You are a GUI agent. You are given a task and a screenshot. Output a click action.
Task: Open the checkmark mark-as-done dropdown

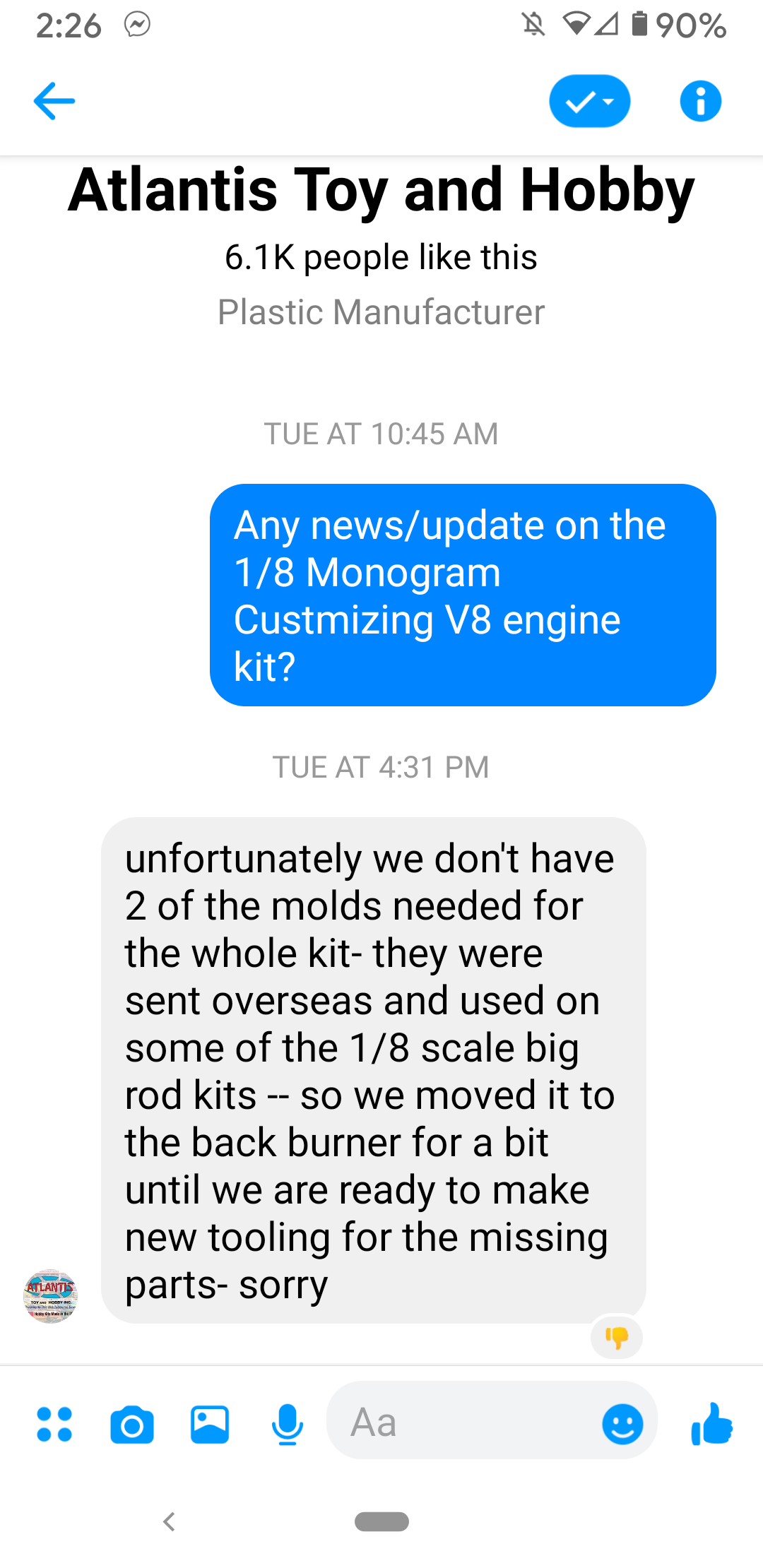[x=589, y=101]
